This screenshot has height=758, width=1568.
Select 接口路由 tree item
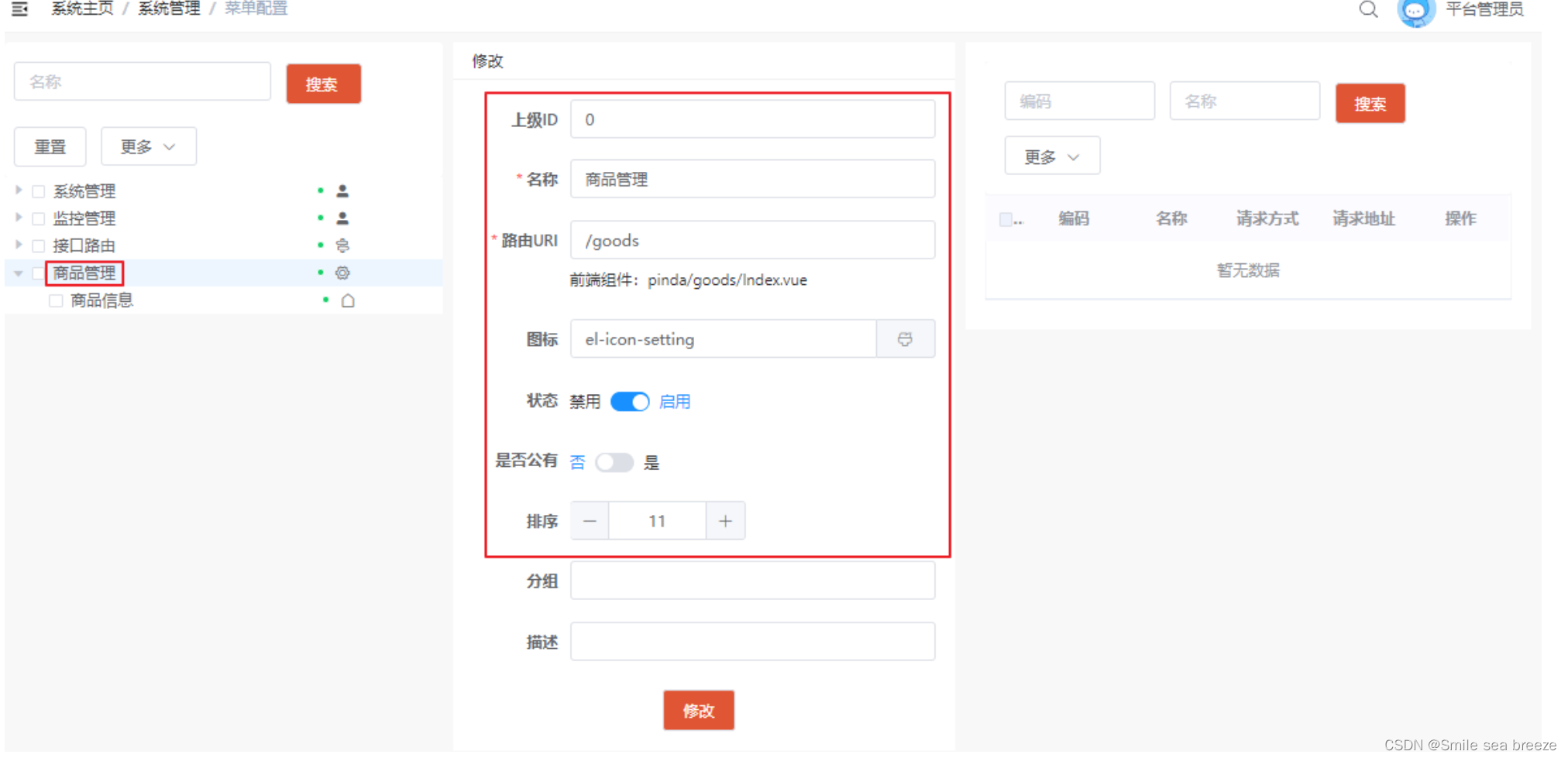[x=84, y=246]
